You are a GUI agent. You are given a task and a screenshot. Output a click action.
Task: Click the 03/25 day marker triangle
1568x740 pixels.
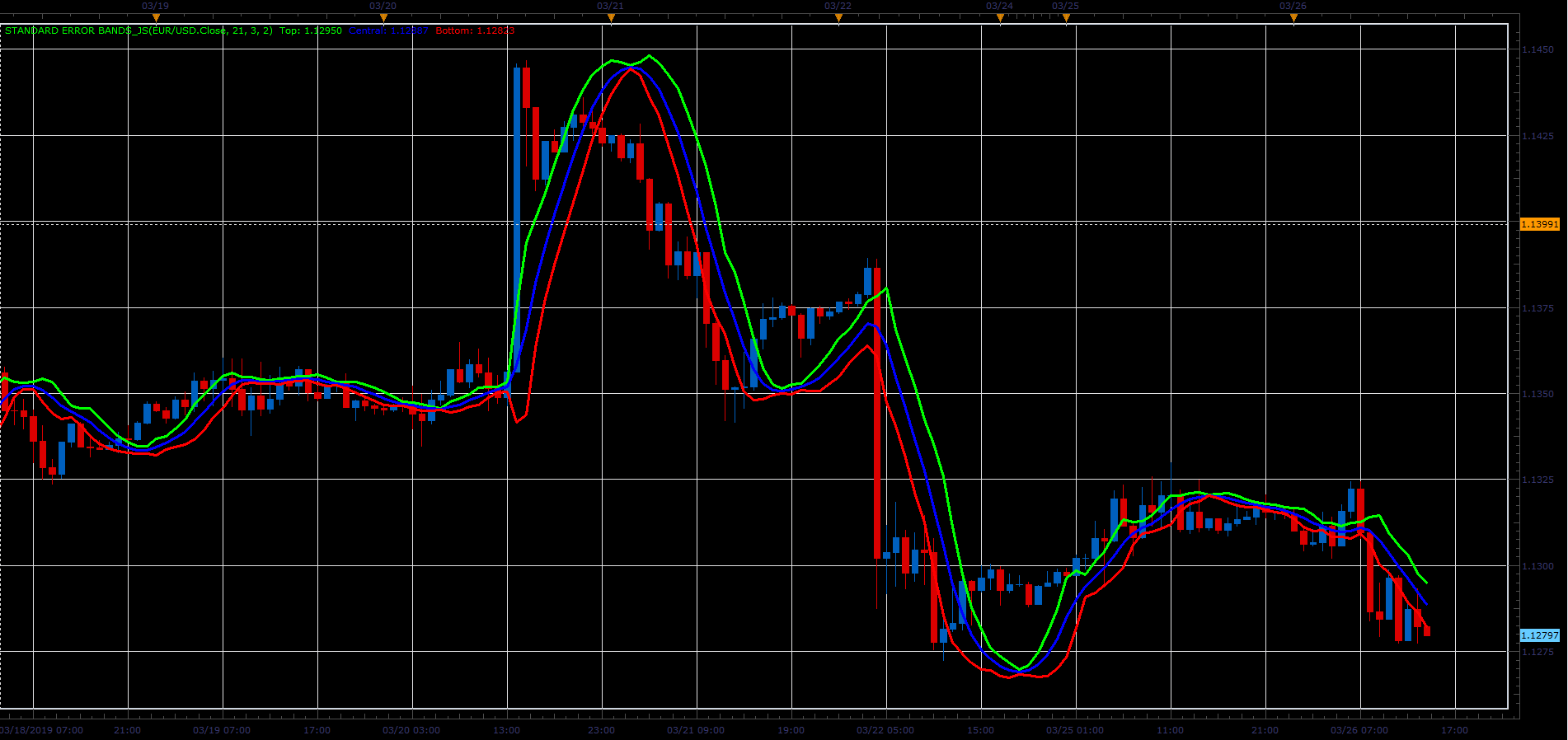pyautogui.click(x=1066, y=18)
